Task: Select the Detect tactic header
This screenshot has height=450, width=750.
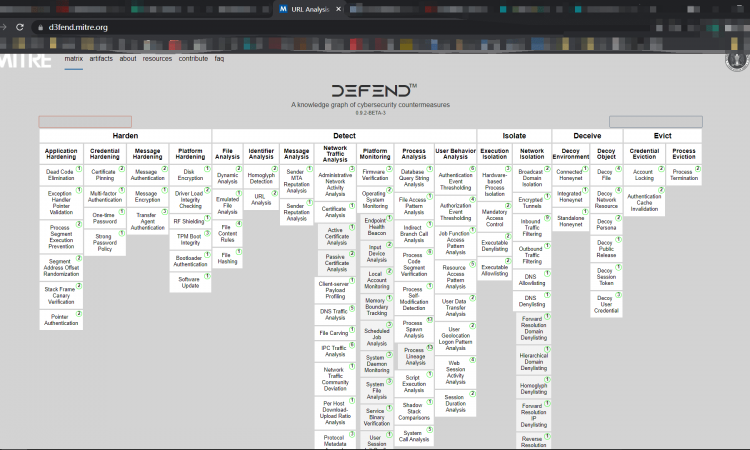Action: pos(344,136)
